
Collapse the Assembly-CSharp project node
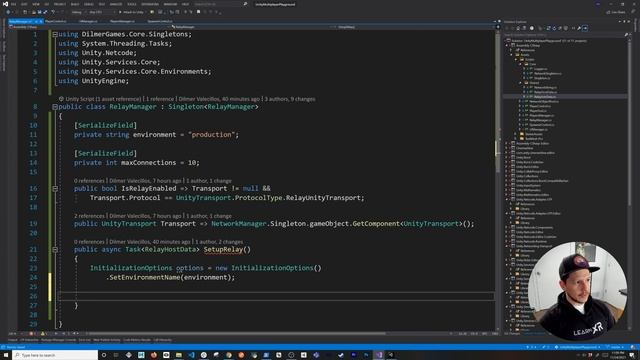pyautogui.click(x=506, y=46)
